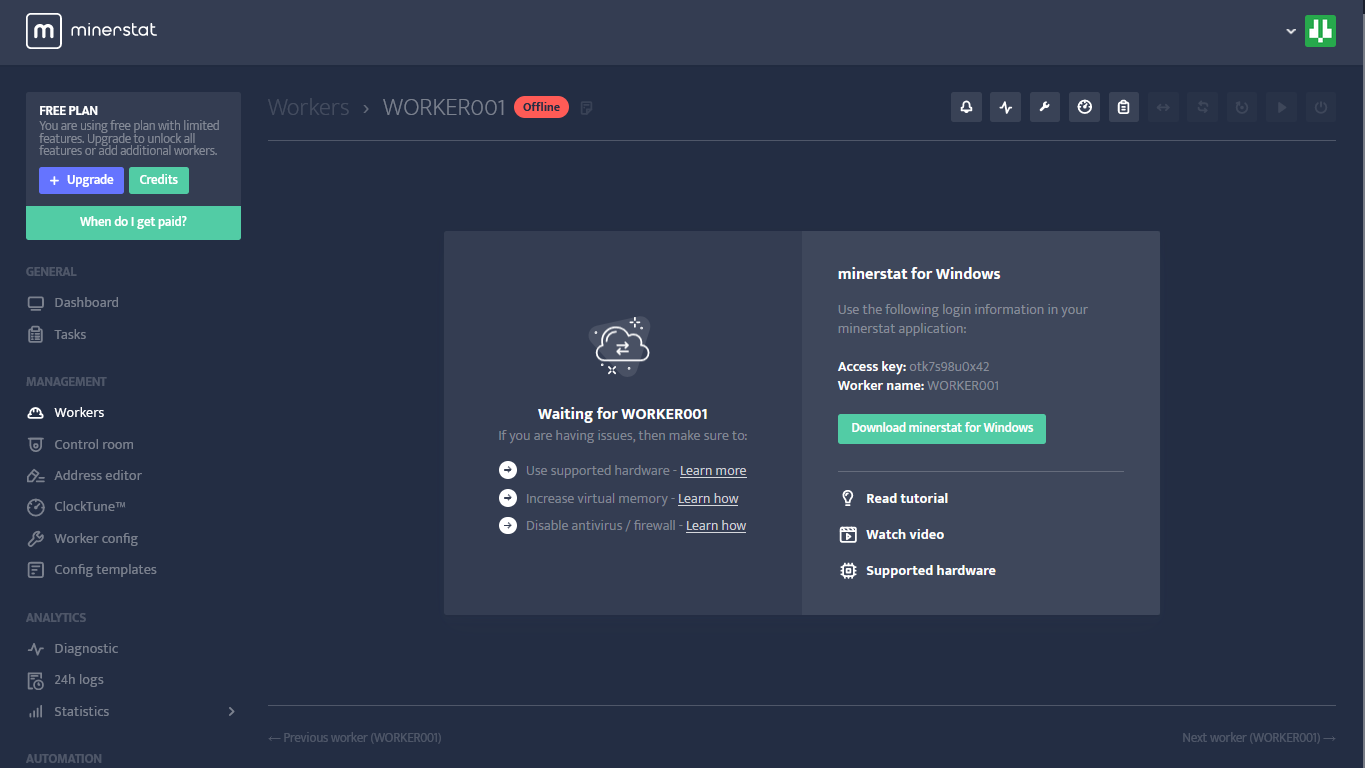Select Worker config in the sidebar
The image size is (1365, 768).
96,539
